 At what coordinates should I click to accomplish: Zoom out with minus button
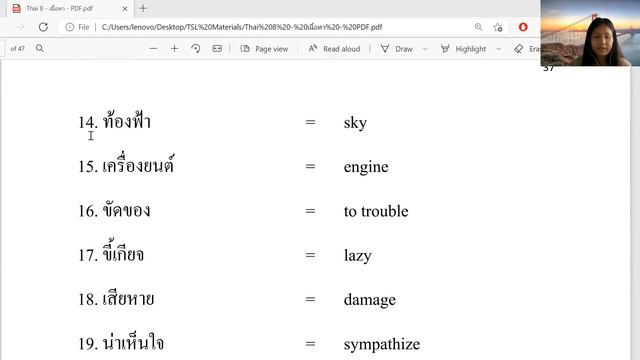pos(153,49)
